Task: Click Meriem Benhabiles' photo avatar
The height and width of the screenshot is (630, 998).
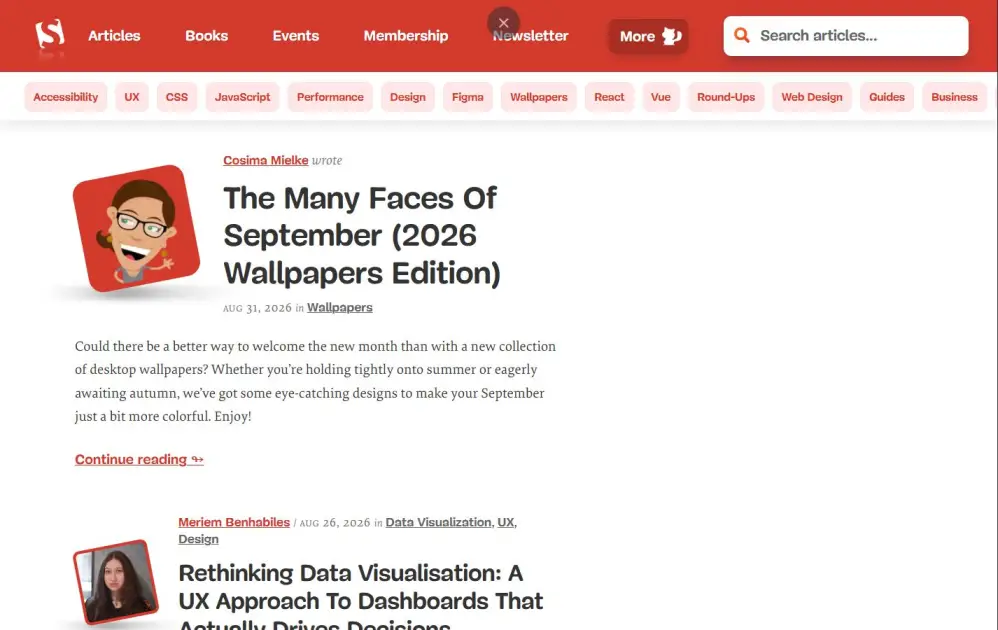Action: [116, 582]
